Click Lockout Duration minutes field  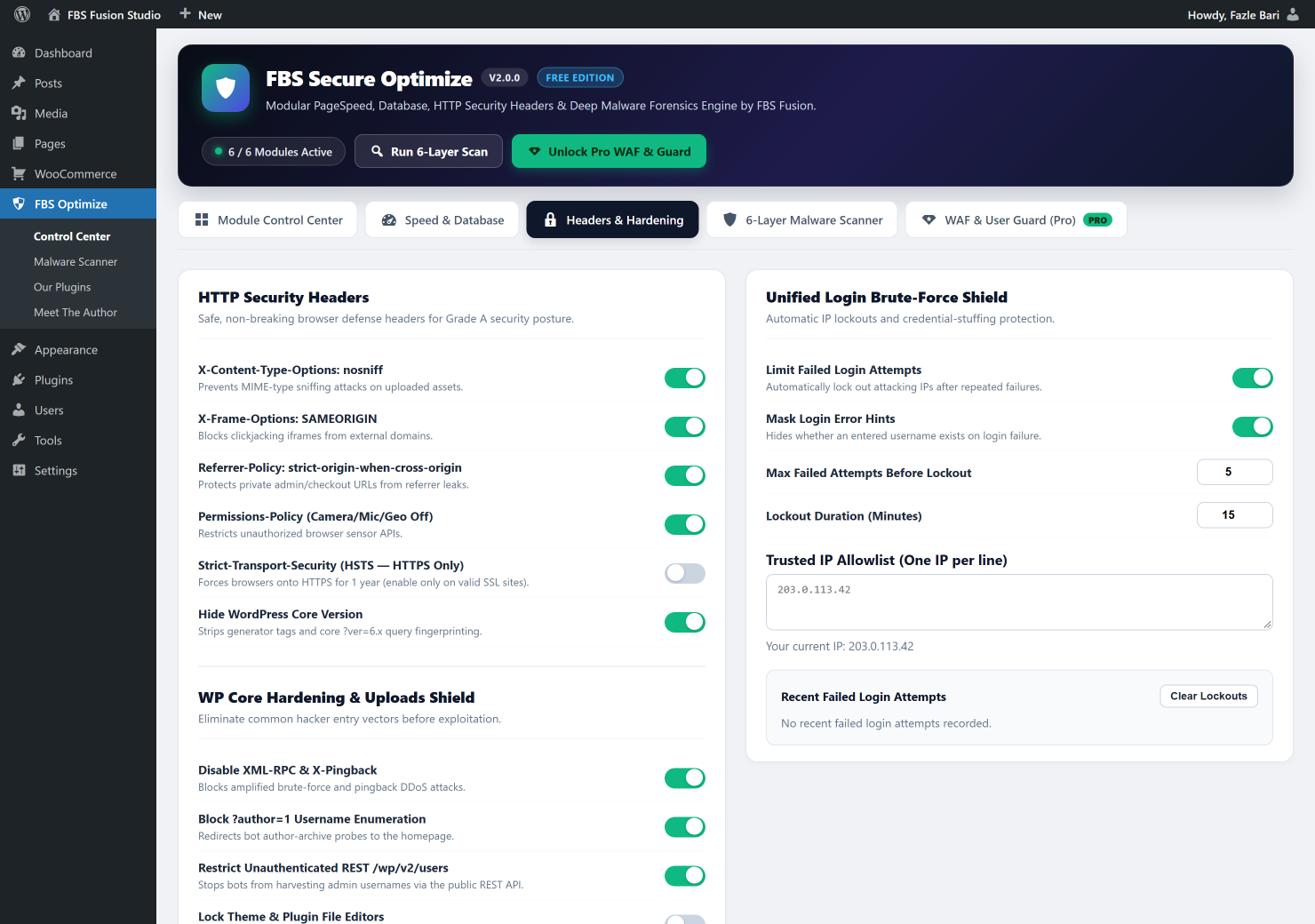click(x=1235, y=514)
